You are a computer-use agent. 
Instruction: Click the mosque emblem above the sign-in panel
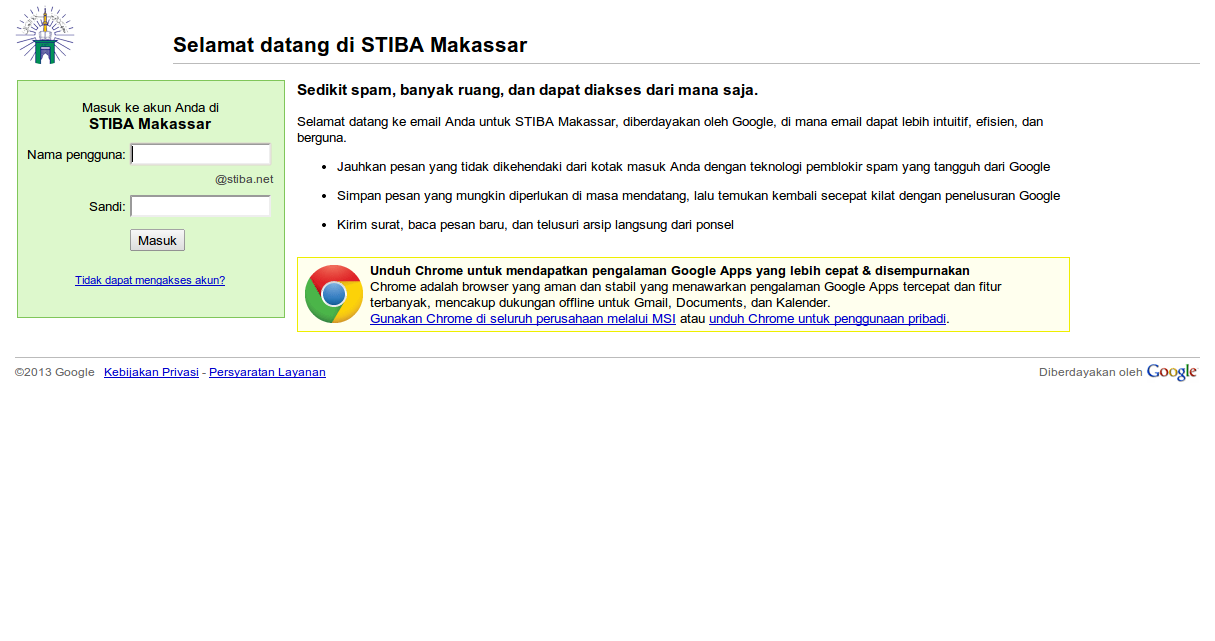coord(43,33)
